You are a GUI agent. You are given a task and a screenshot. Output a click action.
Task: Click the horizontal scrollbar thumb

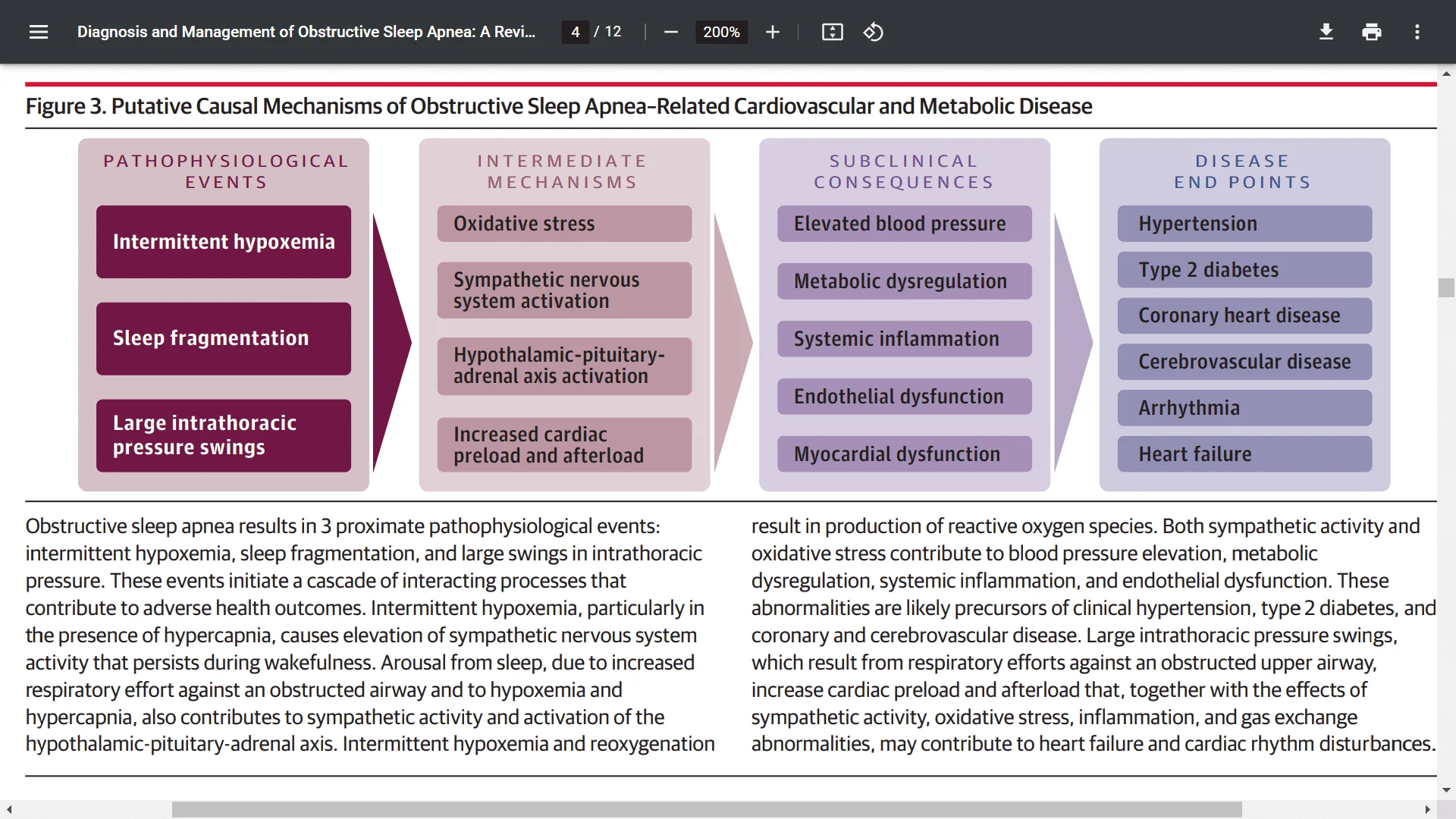707,810
